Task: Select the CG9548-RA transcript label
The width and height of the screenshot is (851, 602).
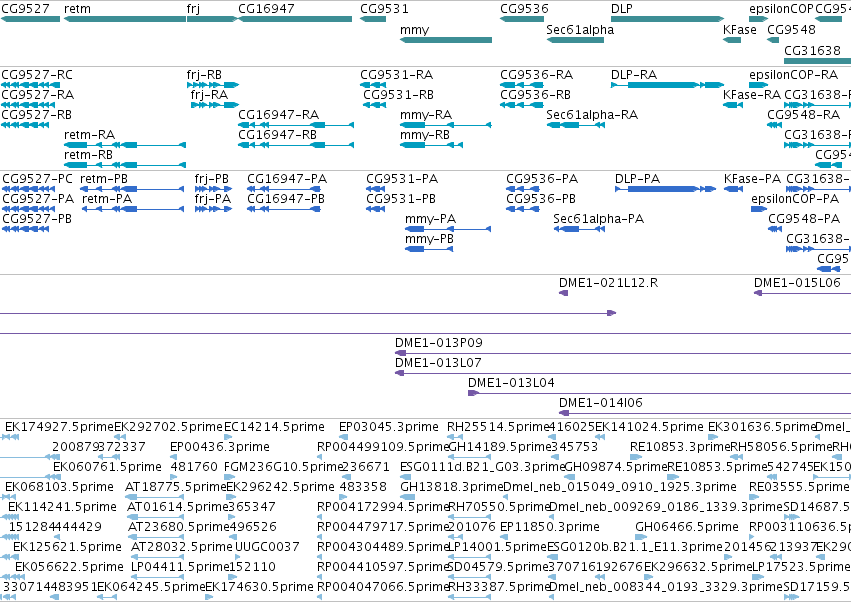Action: tap(803, 115)
